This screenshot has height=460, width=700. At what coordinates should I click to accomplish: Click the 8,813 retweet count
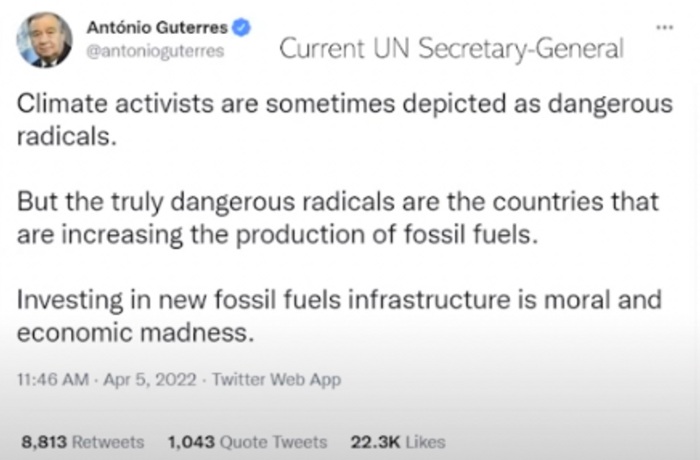pos(44,442)
